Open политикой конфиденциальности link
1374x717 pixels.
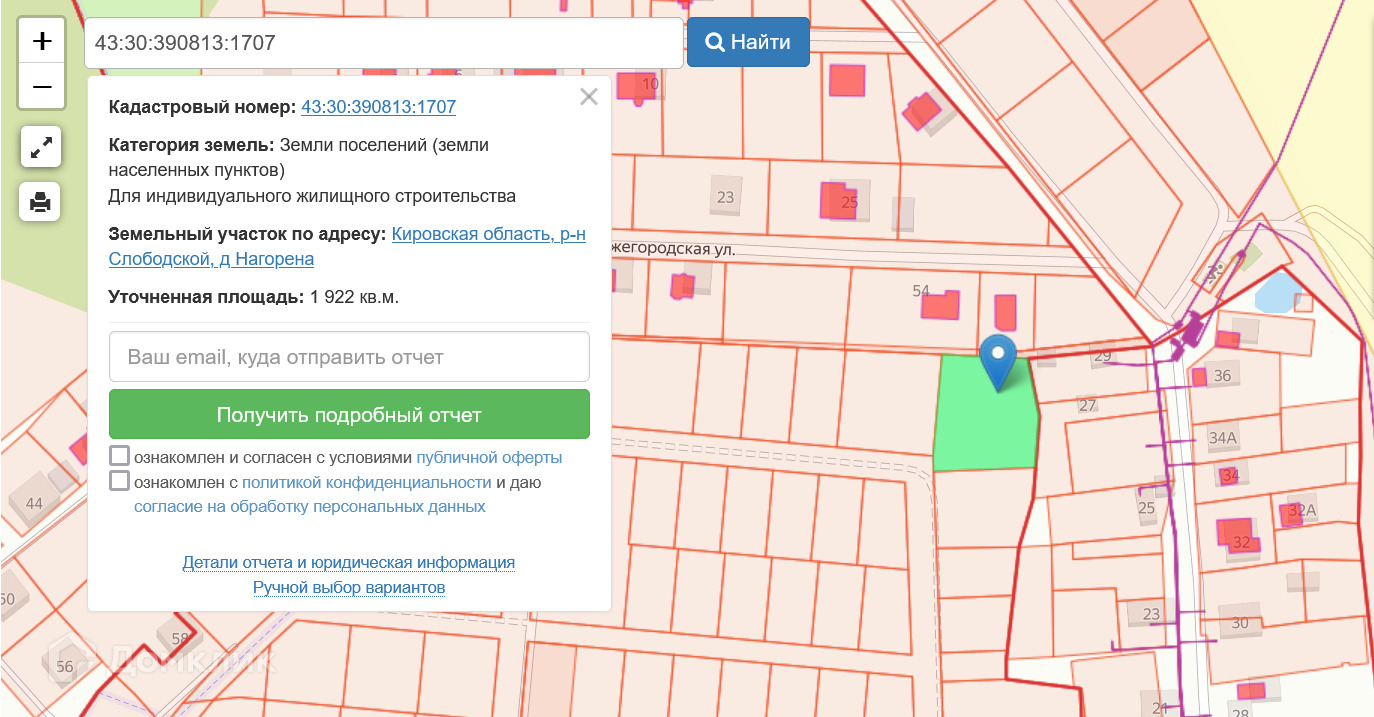click(366, 482)
